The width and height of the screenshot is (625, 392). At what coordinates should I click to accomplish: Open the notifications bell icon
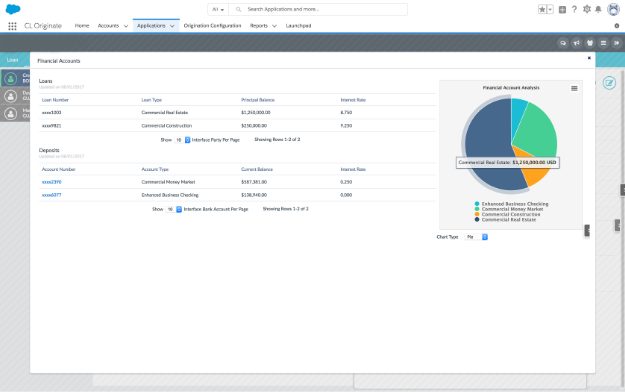pos(598,9)
